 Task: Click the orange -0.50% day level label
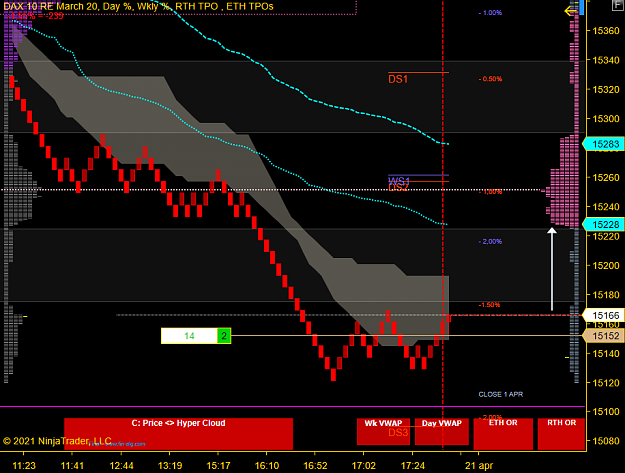click(490, 79)
